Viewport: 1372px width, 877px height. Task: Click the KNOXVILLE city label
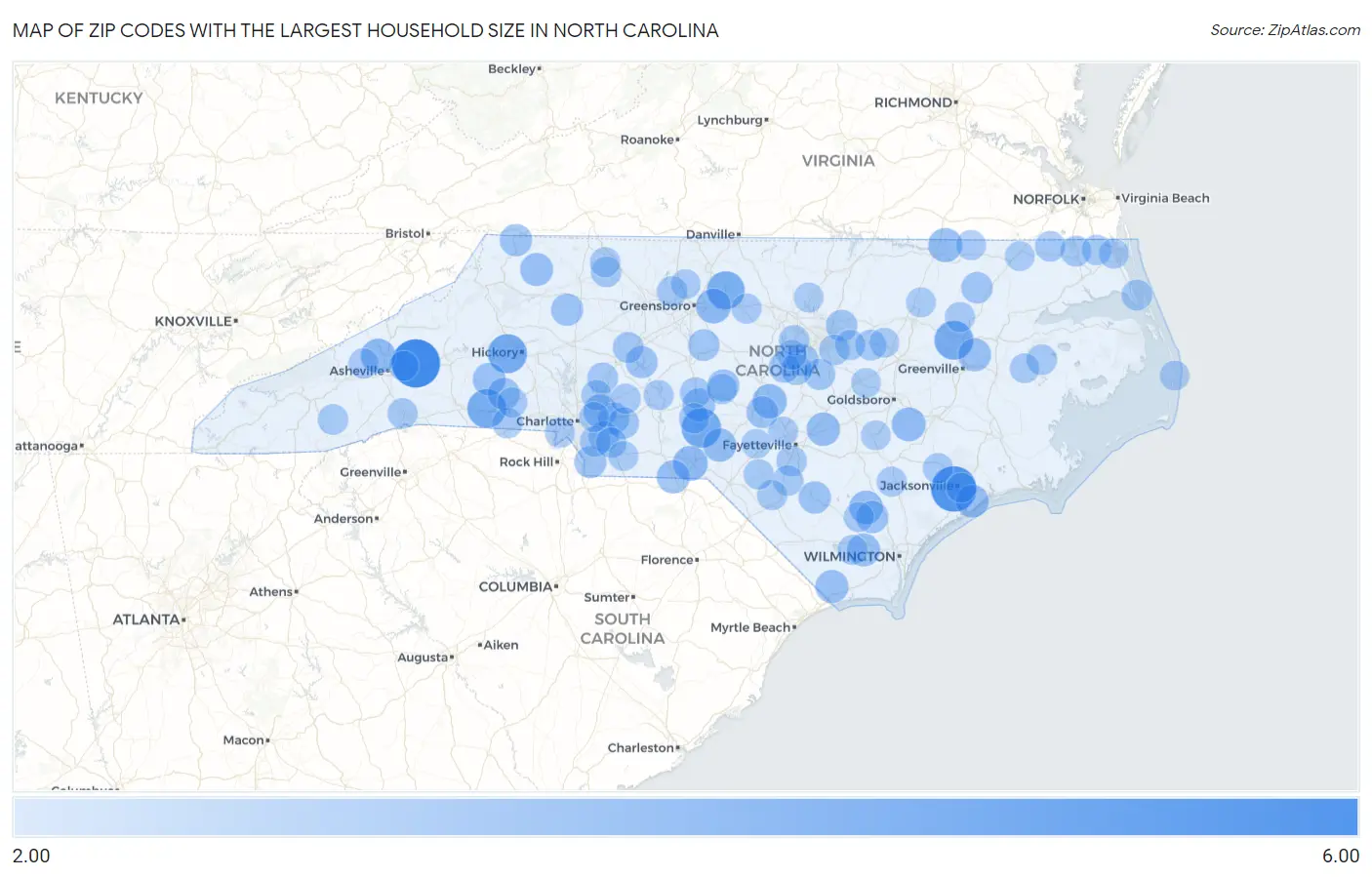[193, 321]
